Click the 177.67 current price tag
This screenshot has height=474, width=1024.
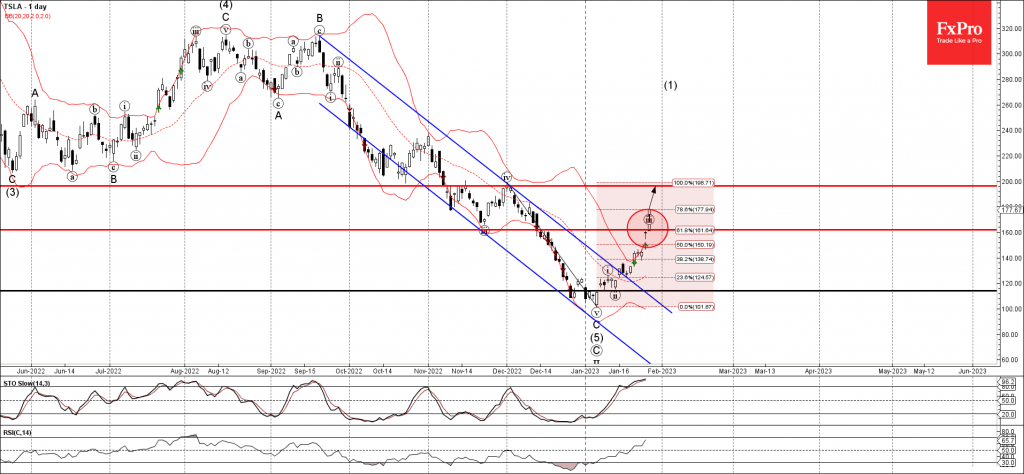(x=1010, y=210)
